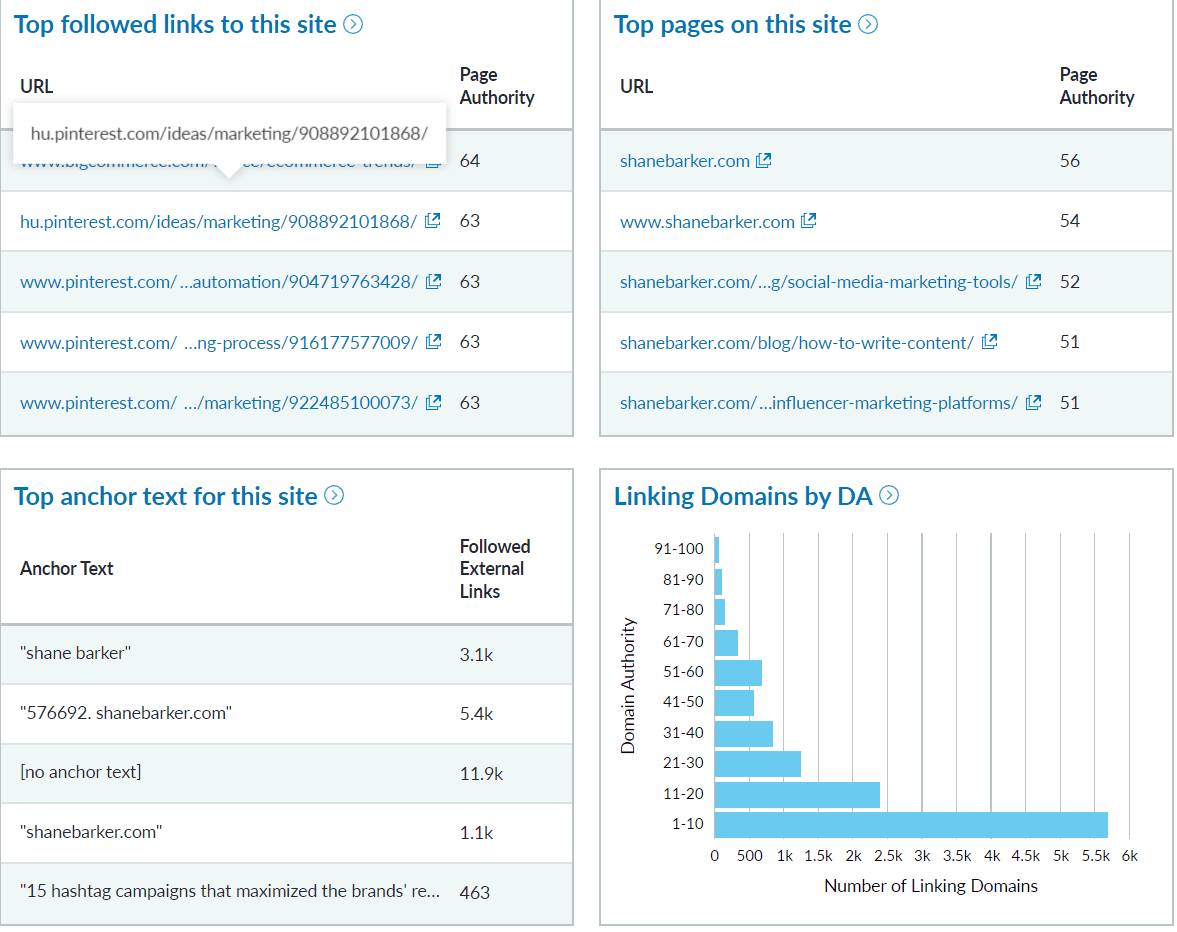Click the hu.pinterest.com URL tooltip popup
The image size is (1177, 932).
click(x=229, y=134)
